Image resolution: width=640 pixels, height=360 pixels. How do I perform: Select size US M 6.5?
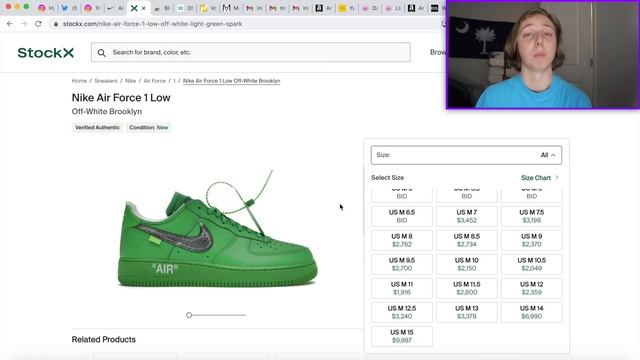pyautogui.click(x=402, y=216)
